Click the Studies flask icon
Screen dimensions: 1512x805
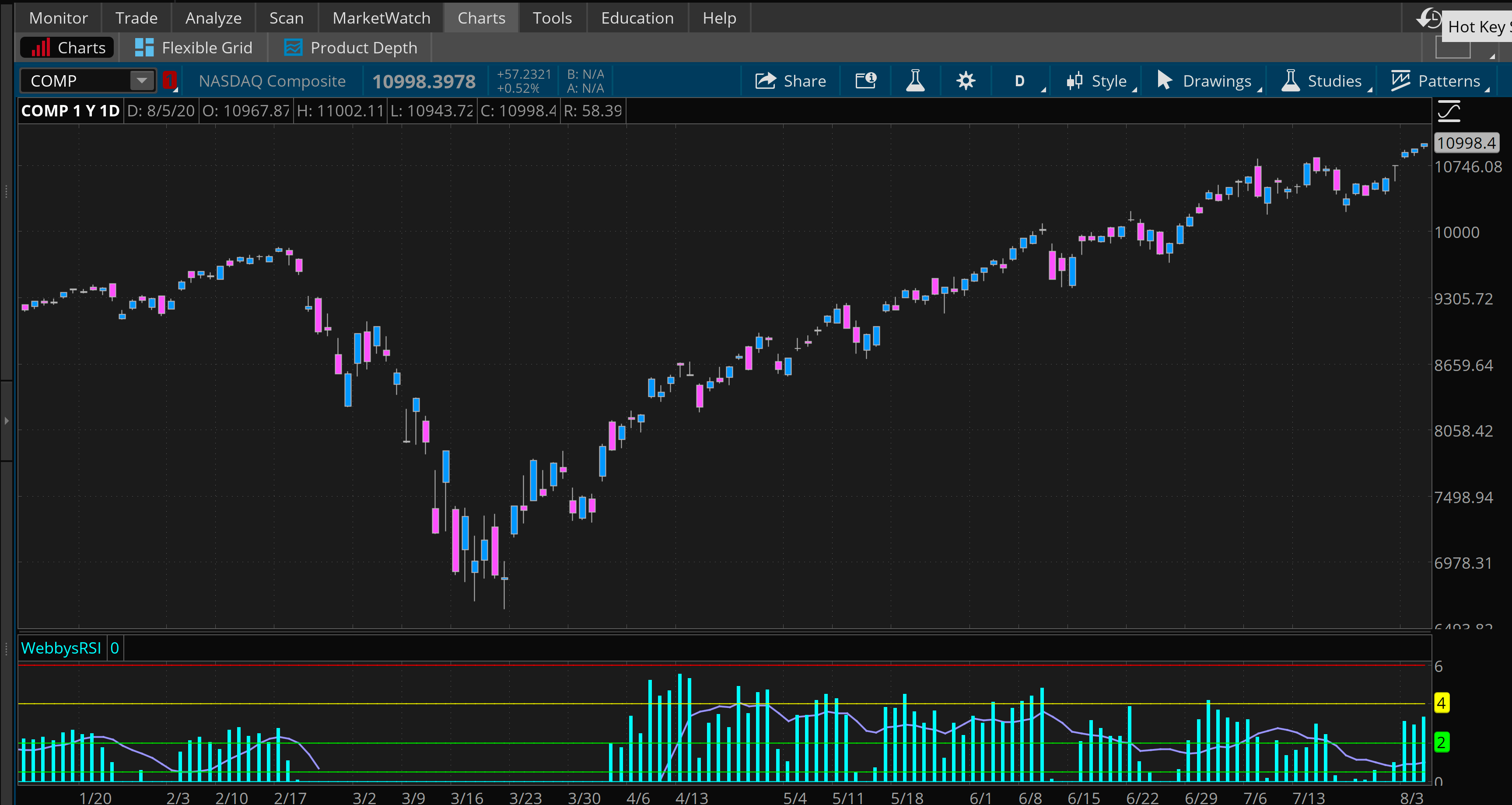[x=1290, y=80]
